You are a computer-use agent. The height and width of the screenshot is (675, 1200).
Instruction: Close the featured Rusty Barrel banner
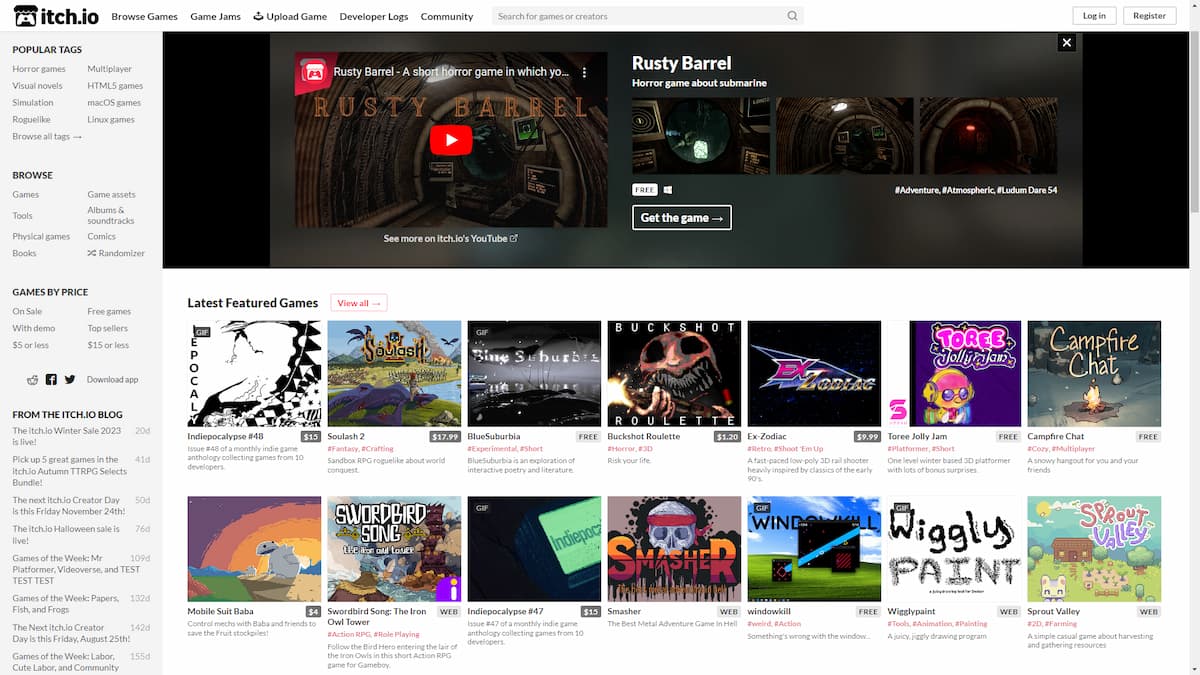coord(1067,42)
